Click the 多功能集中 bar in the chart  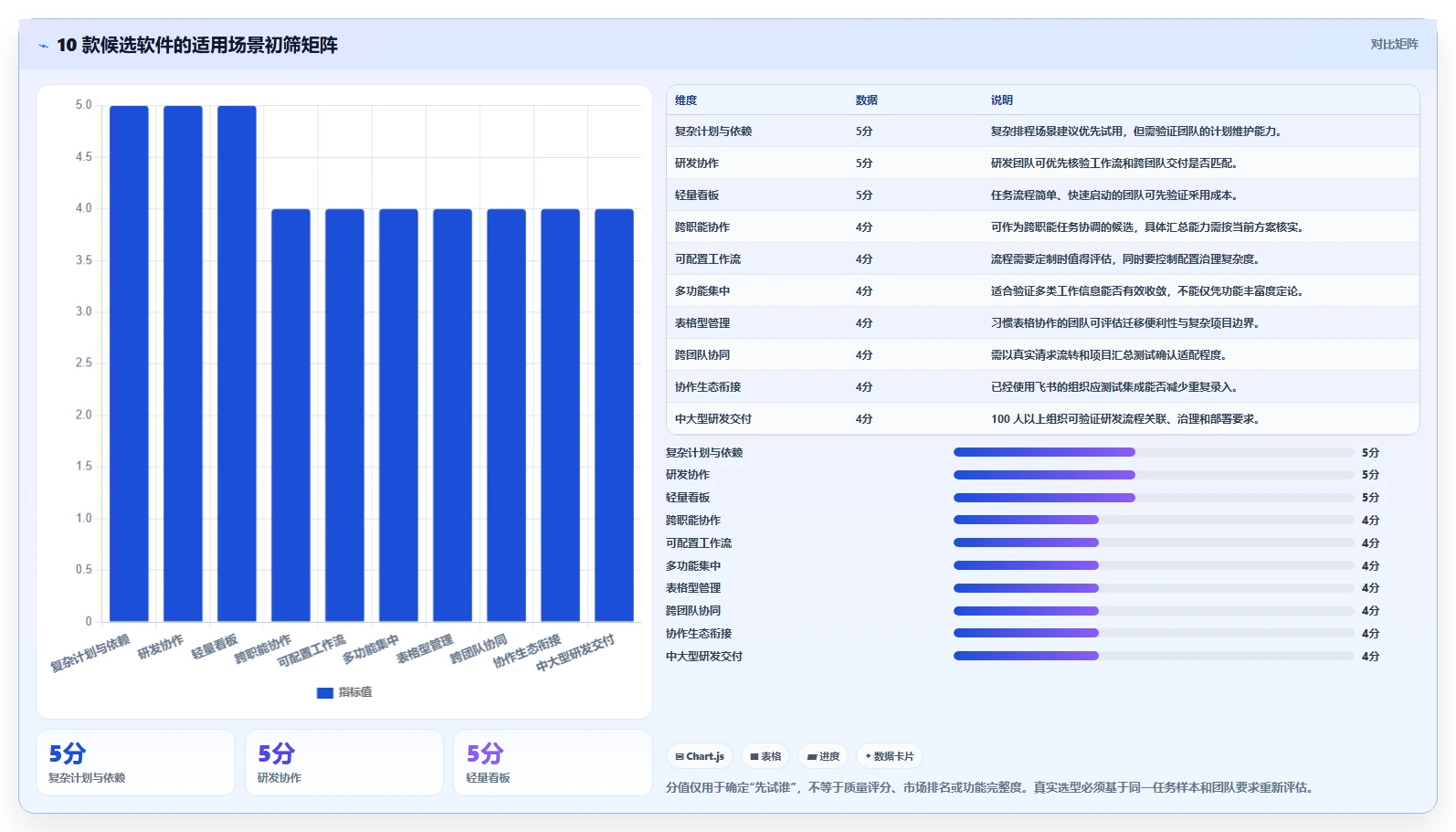pyautogui.click(x=398, y=416)
